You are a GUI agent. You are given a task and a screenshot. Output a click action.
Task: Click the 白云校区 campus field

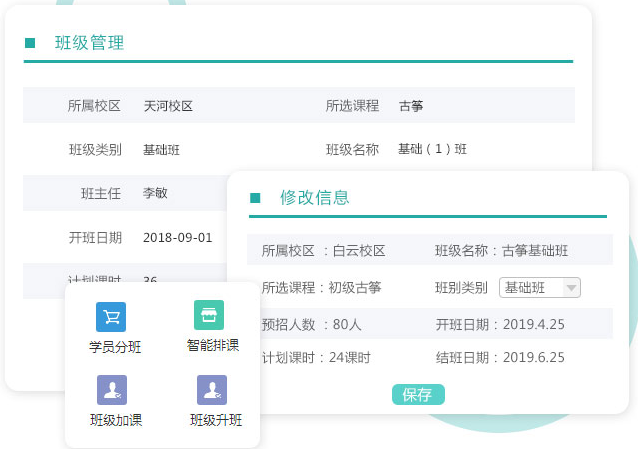[359, 251]
